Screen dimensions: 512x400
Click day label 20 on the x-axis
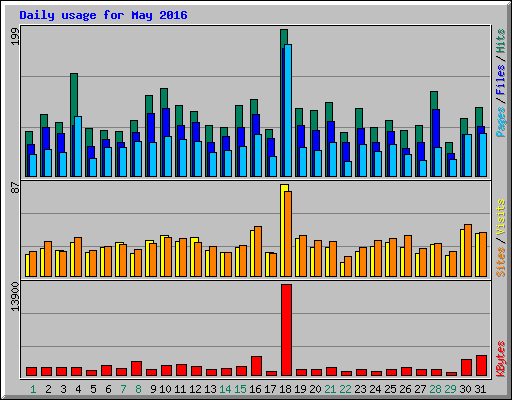pos(315,389)
